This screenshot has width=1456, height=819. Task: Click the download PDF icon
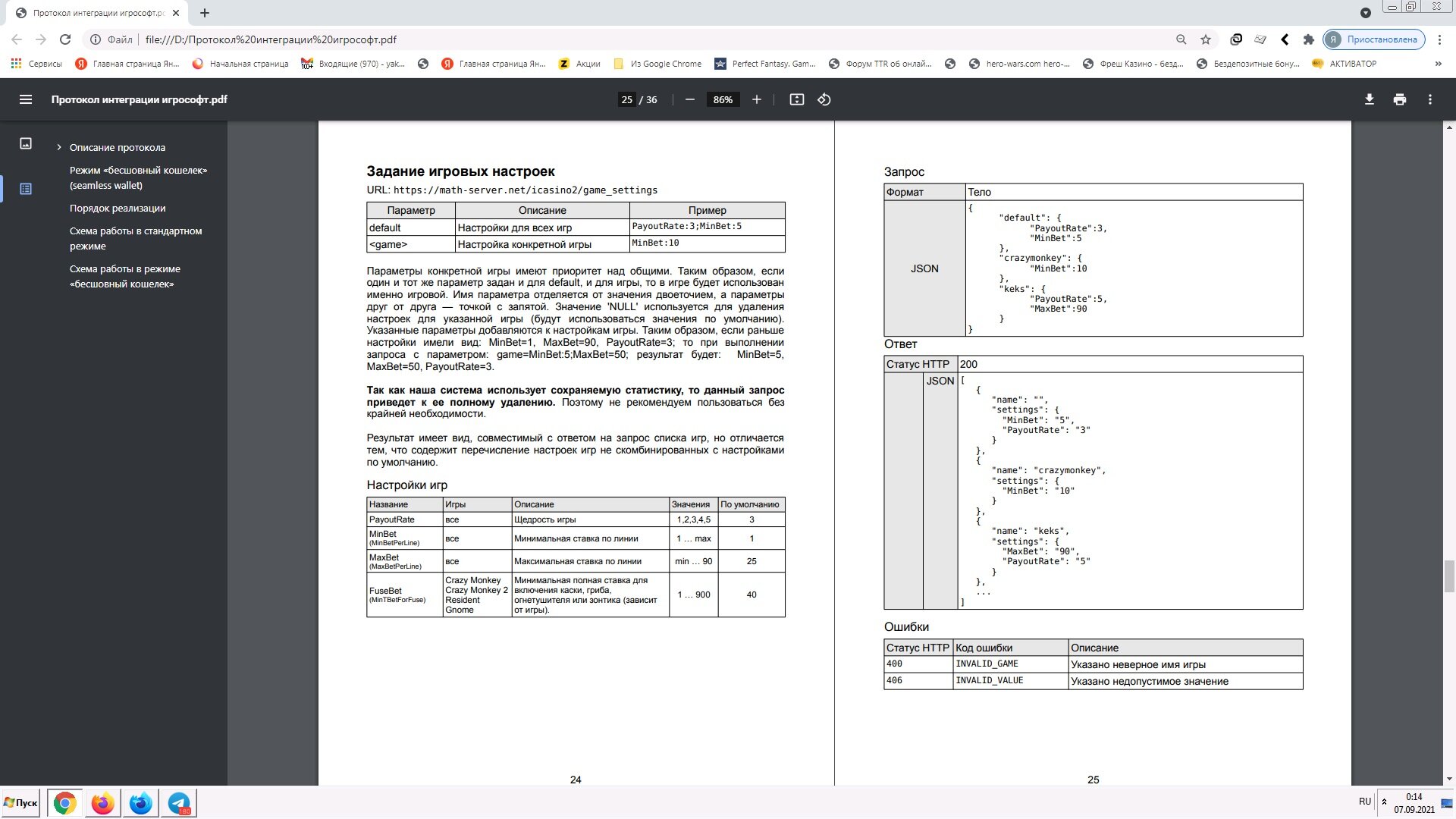(x=1369, y=99)
